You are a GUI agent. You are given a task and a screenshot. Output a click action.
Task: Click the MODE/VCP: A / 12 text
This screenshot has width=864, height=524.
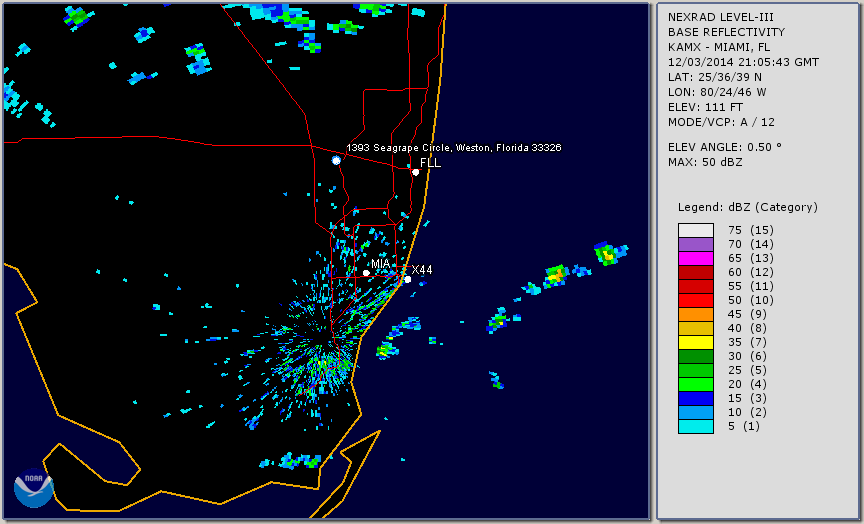tap(721, 122)
